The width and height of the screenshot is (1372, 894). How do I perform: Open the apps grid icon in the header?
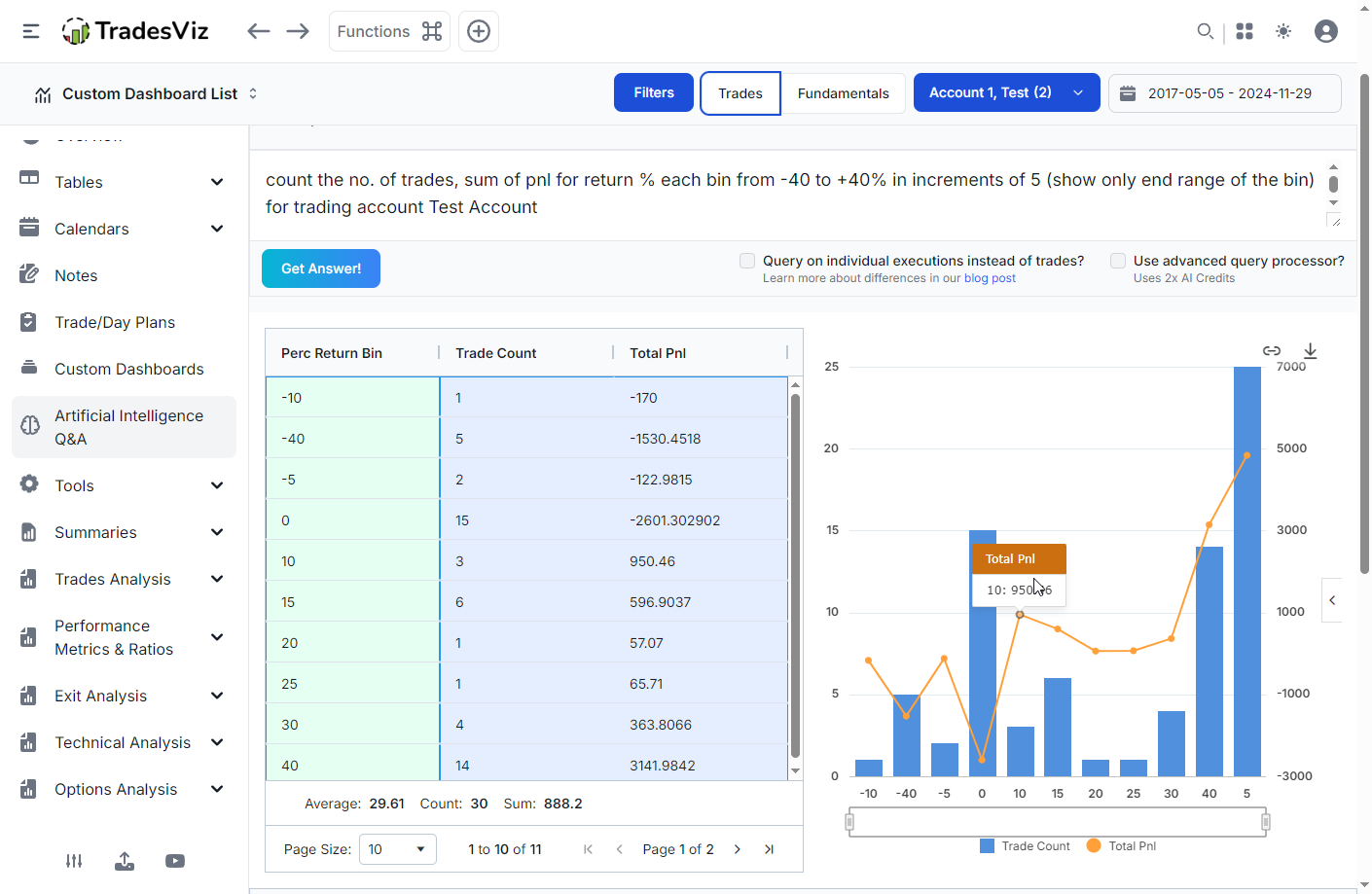tap(1245, 31)
